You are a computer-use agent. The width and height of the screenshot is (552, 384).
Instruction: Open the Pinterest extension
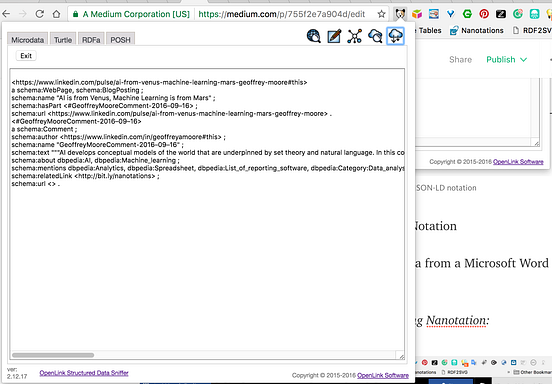(484, 14)
